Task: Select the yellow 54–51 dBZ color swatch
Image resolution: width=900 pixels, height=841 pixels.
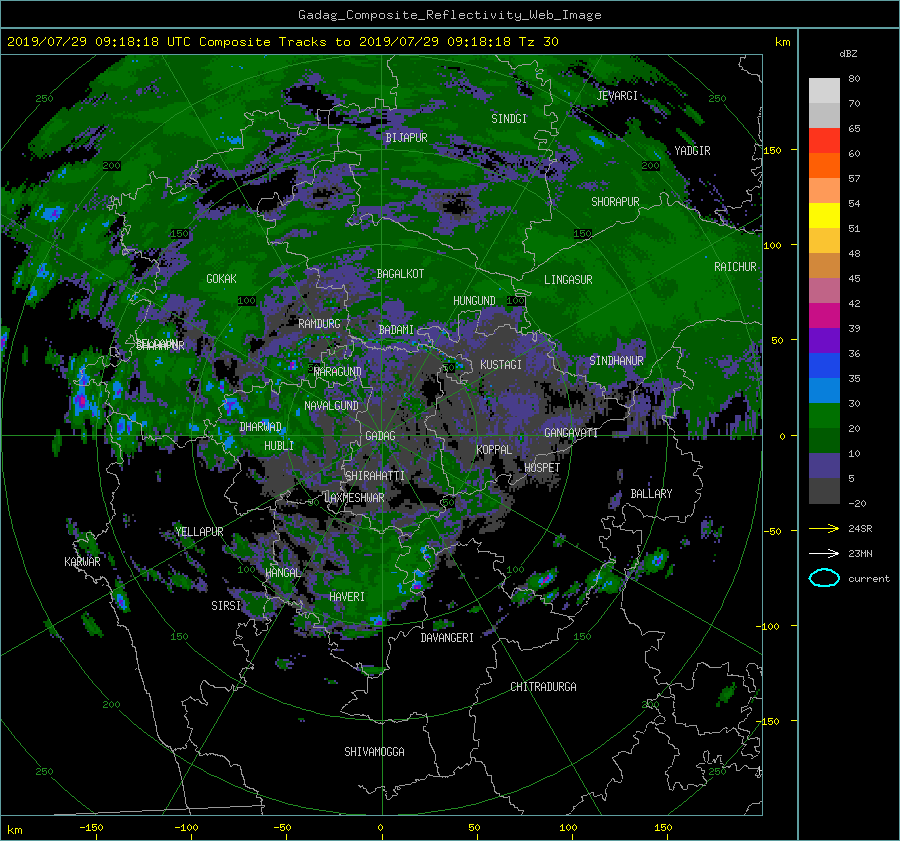Action: tap(824, 215)
